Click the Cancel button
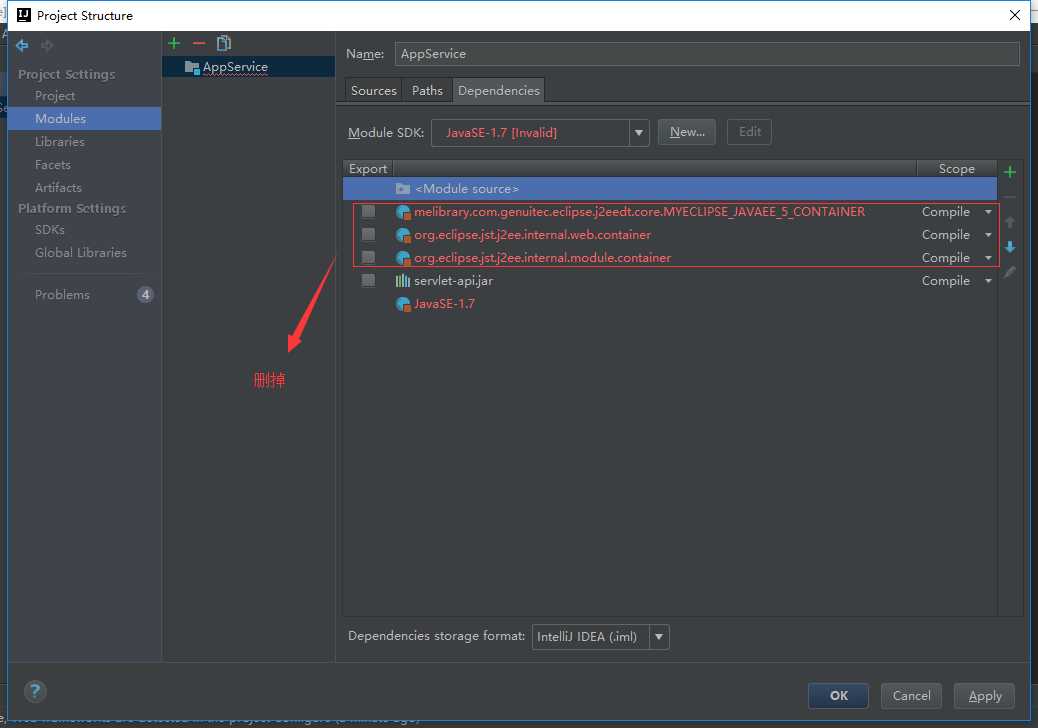 click(911, 696)
